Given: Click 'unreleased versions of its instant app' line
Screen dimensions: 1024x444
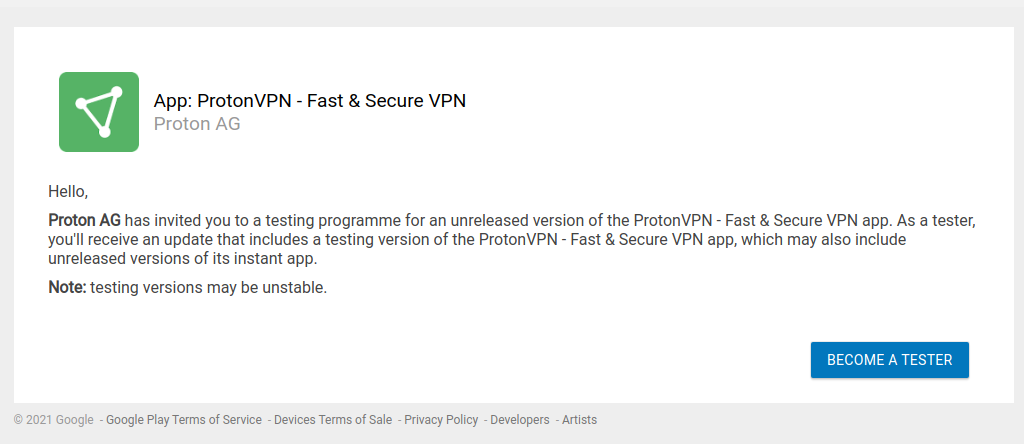Looking at the screenshot, I should [183, 259].
